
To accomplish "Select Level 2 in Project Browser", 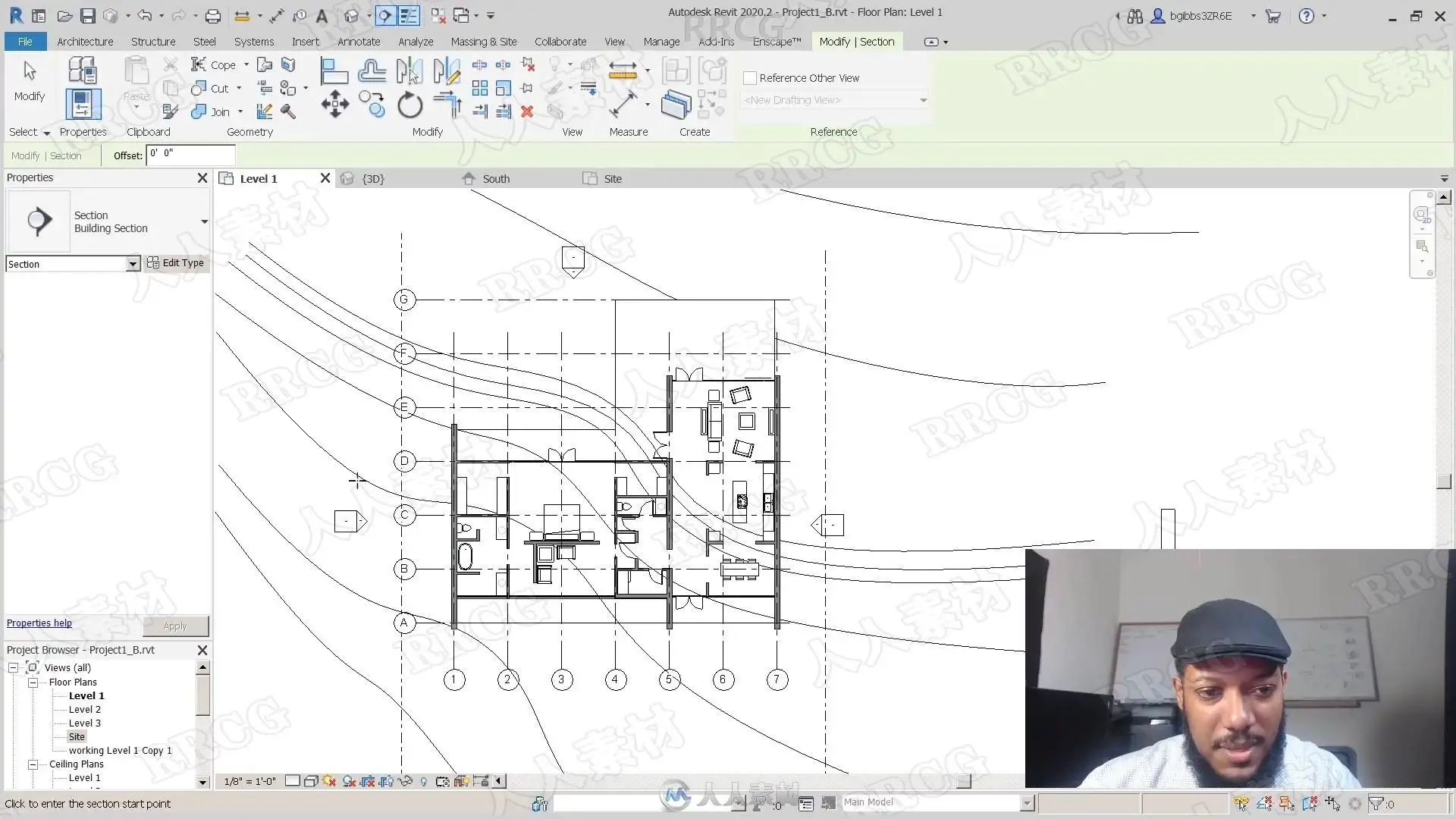I will 85,710.
